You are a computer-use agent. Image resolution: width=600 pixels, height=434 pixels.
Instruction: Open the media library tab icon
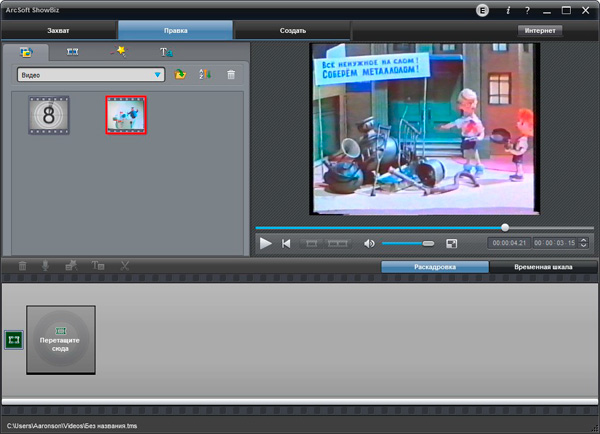27,51
